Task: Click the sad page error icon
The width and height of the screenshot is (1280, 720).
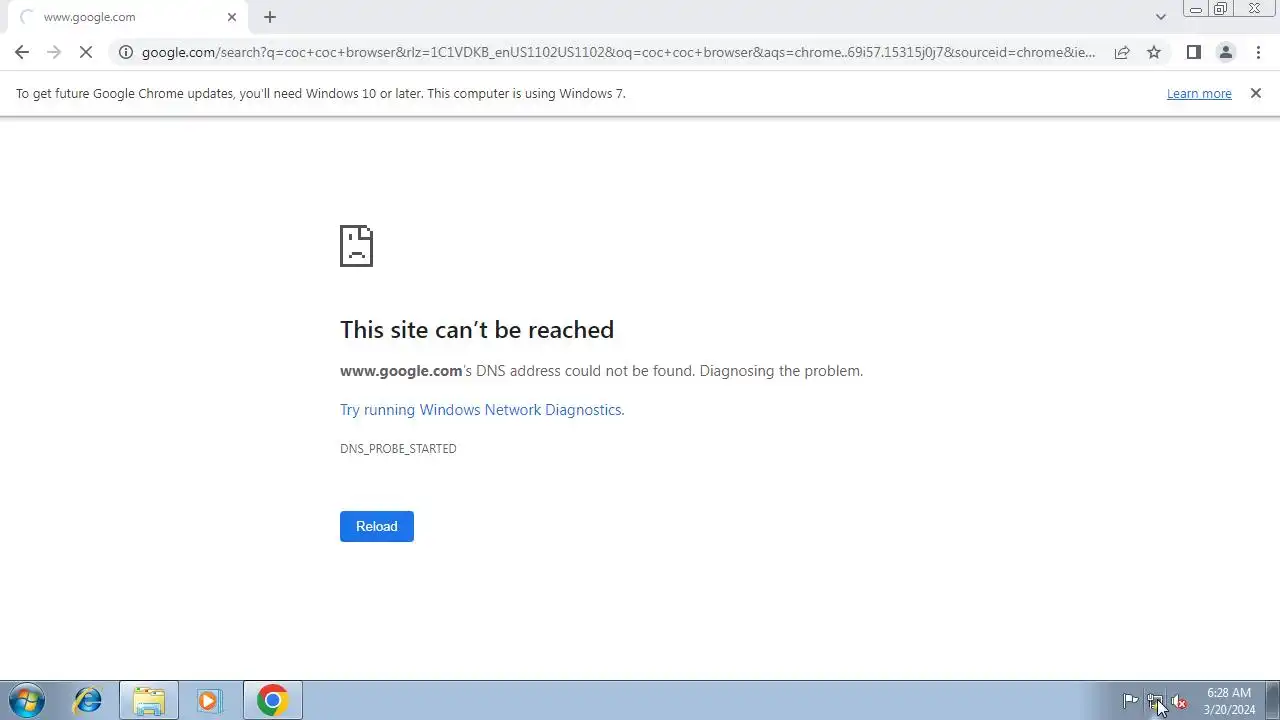Action: click(x=356, y=246)
